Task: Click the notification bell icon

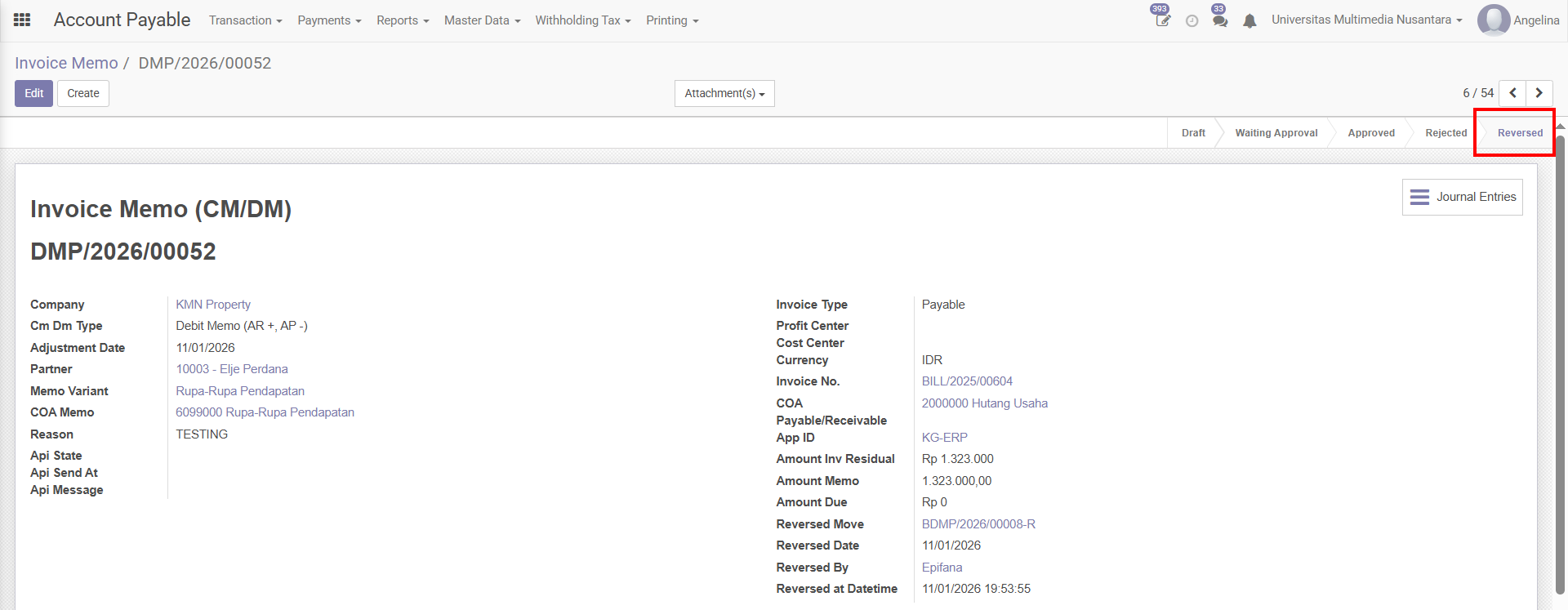Action: (1249, 21)
